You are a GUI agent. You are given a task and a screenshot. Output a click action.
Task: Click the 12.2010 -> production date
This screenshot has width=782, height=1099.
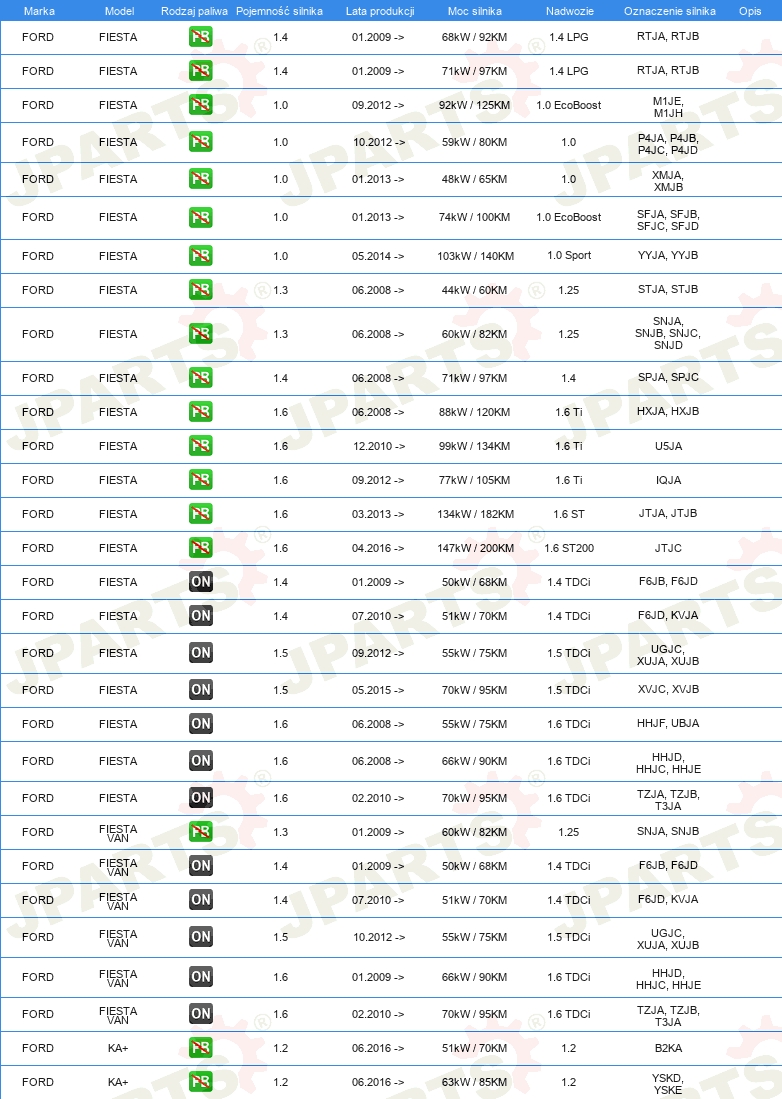click(x=379, y=446)
